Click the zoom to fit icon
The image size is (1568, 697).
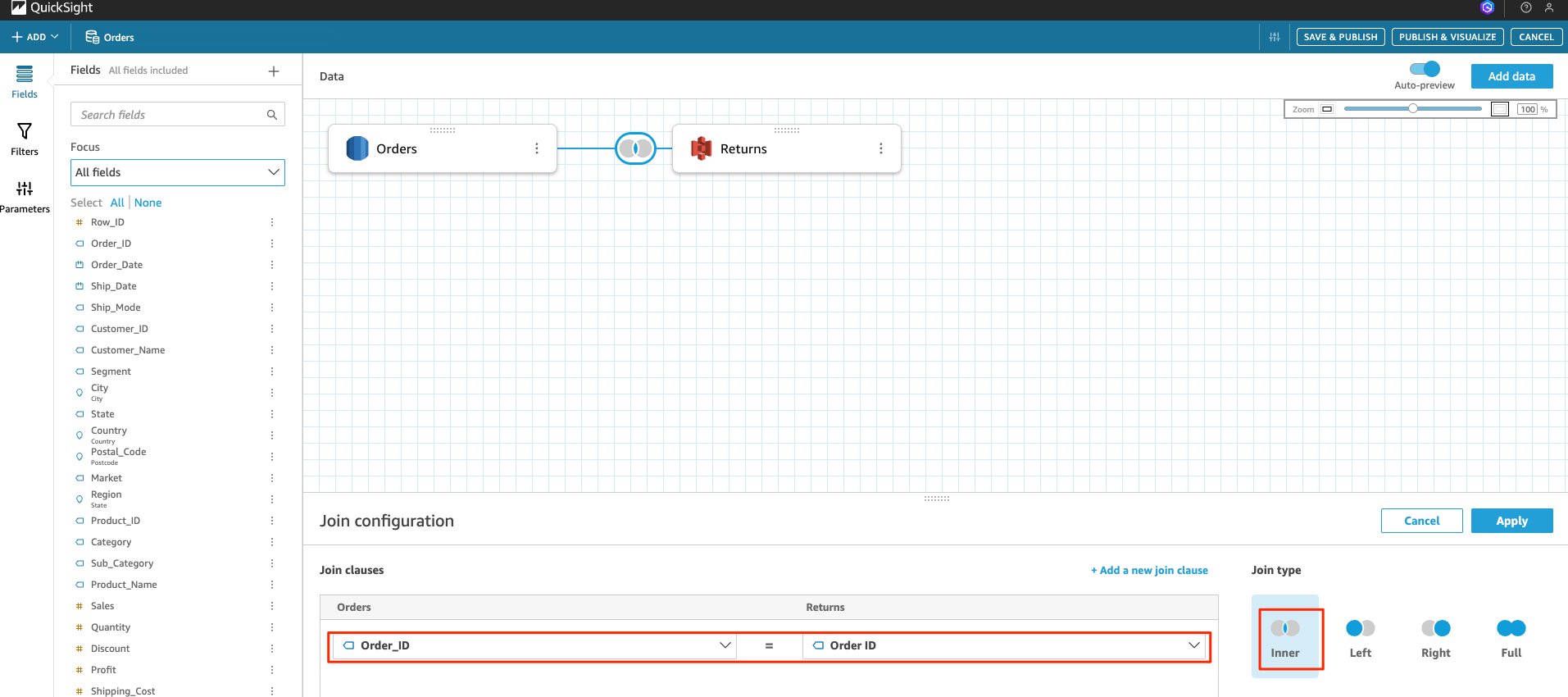click(x=1500, y=109)
